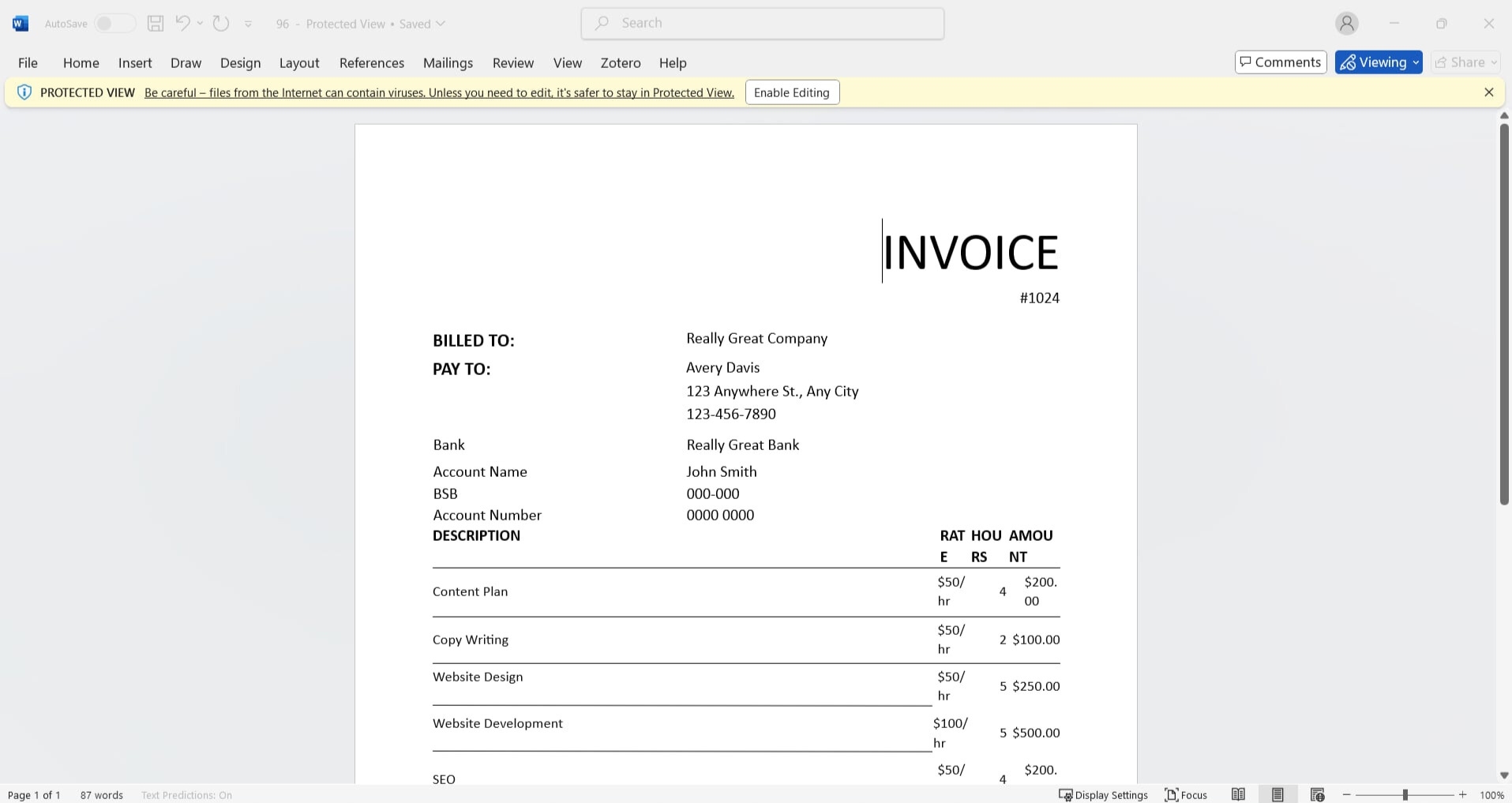Click the $500.00 amount cell
This screenshot has width=1512, height=803.
coord(1036,733)
